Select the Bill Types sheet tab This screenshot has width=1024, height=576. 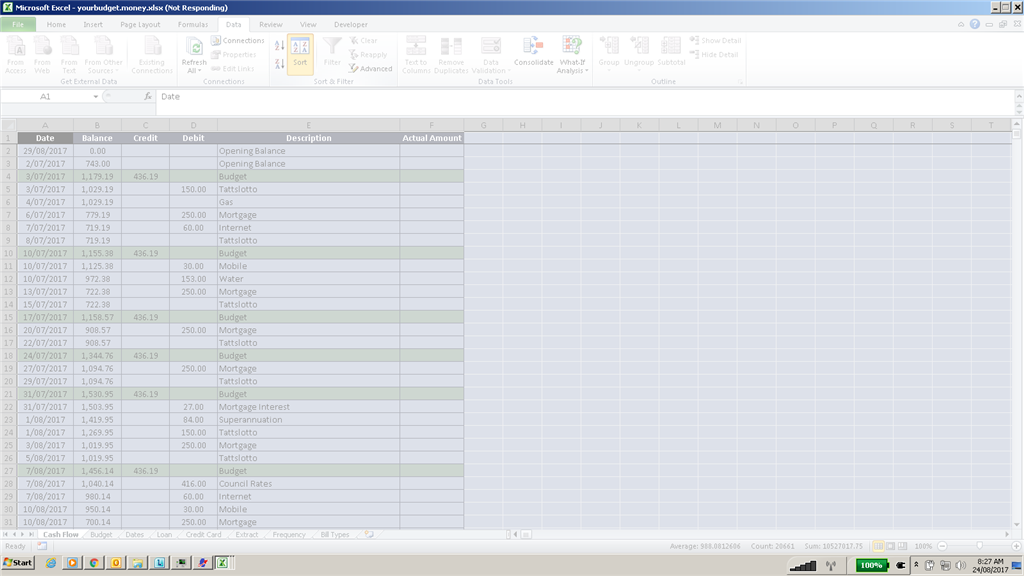coord(334,535)
